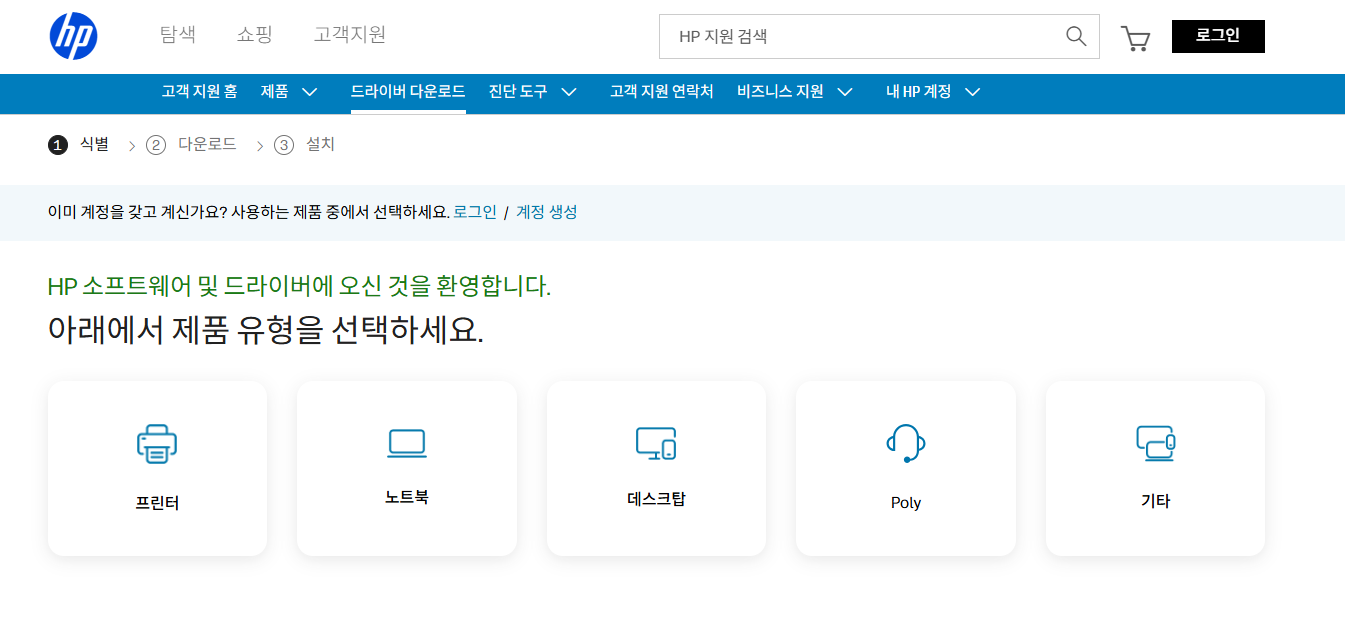This screenshot has height=617, width=1345.
Task: Click the 계정 생성 link
Action: pos(547,212)
